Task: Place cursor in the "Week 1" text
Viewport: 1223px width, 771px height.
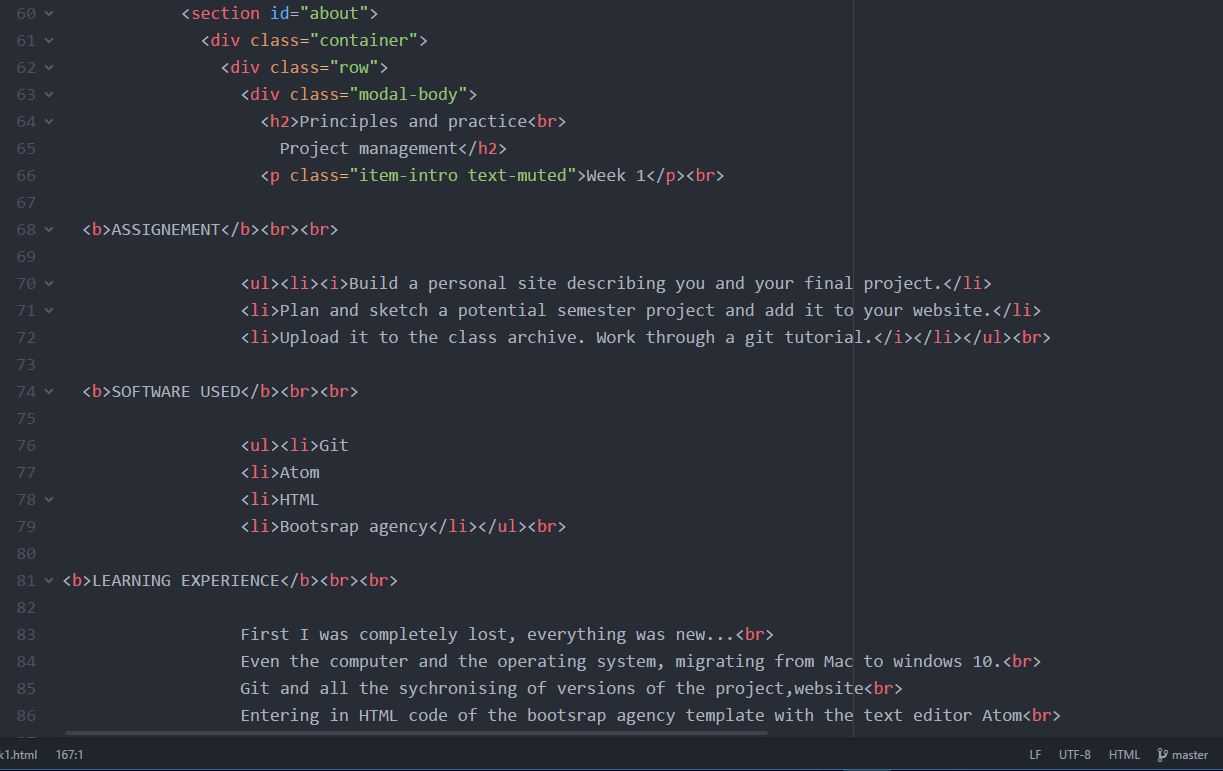Action: (x=615, y=176)
